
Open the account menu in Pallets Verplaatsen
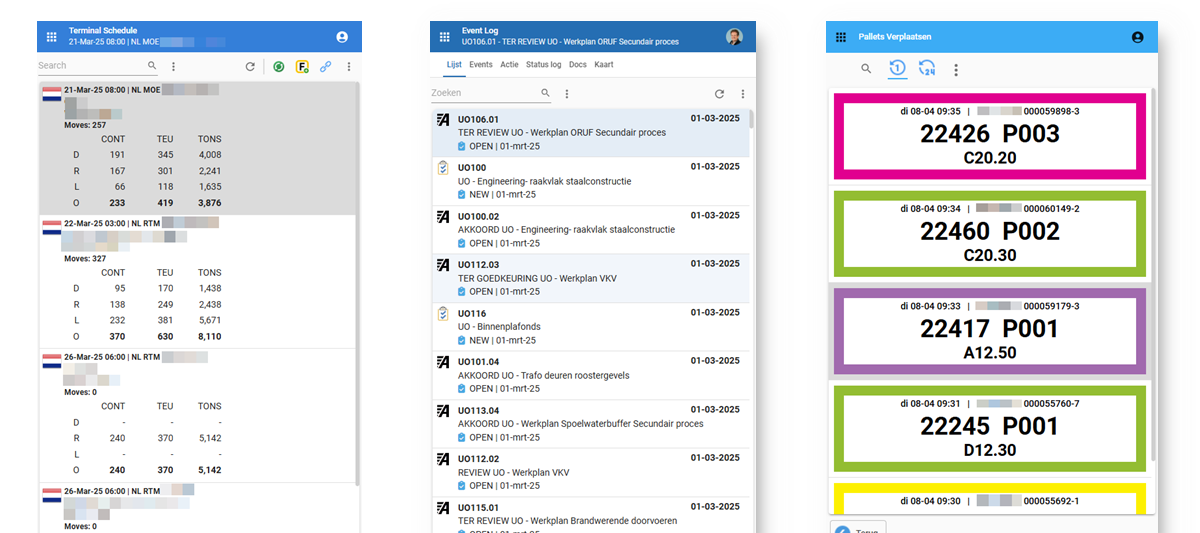click(x=1137, y=37)
